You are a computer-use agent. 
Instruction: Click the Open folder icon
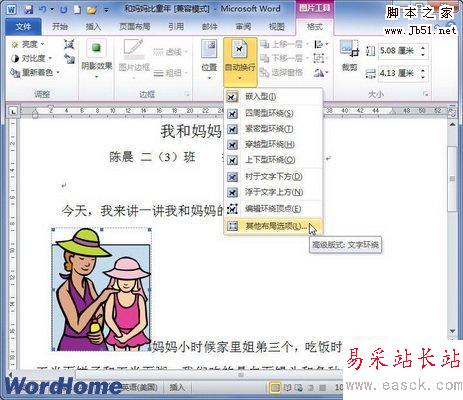point(92,10)
